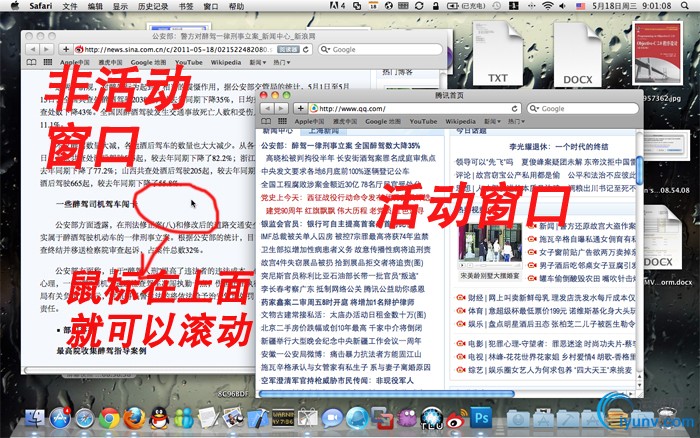
Task: Click the lock icon in menu bar
Action: (436, 6)
